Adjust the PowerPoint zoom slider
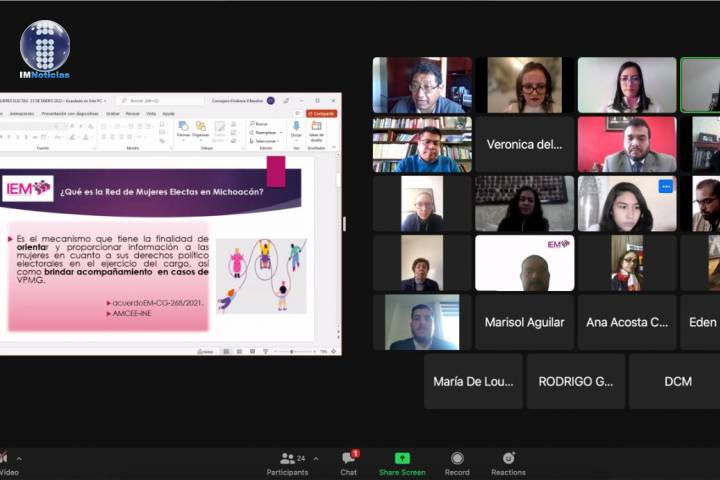 [x=292, y=351]
